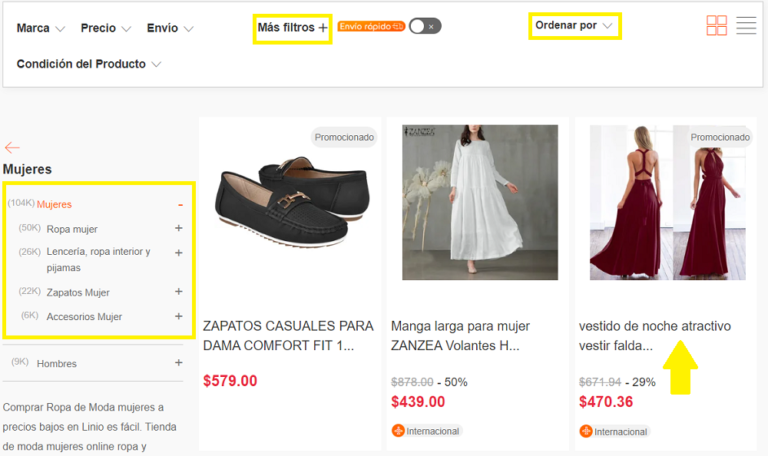Open the Marca filter dropdown

click(x=41, y=28)
